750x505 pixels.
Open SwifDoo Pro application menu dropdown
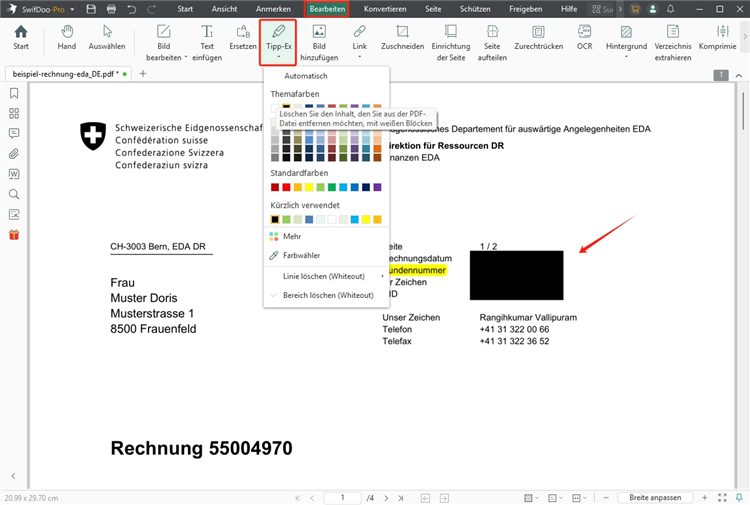[x=72, y=10]
